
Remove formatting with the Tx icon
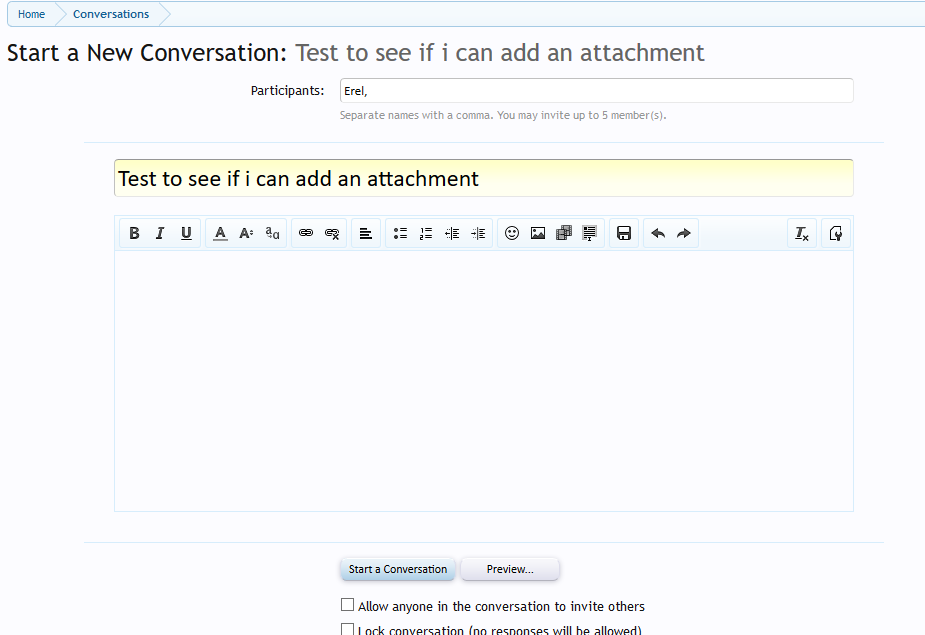pyautogui.click(x=801, y=233)
